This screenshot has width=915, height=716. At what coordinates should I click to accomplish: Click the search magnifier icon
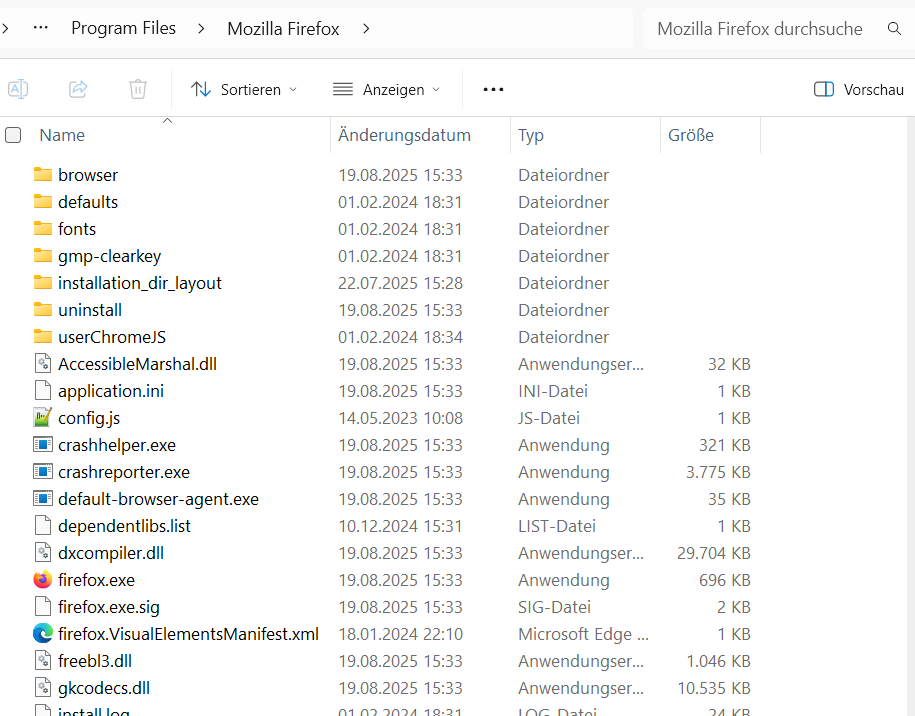coord(894,29)
